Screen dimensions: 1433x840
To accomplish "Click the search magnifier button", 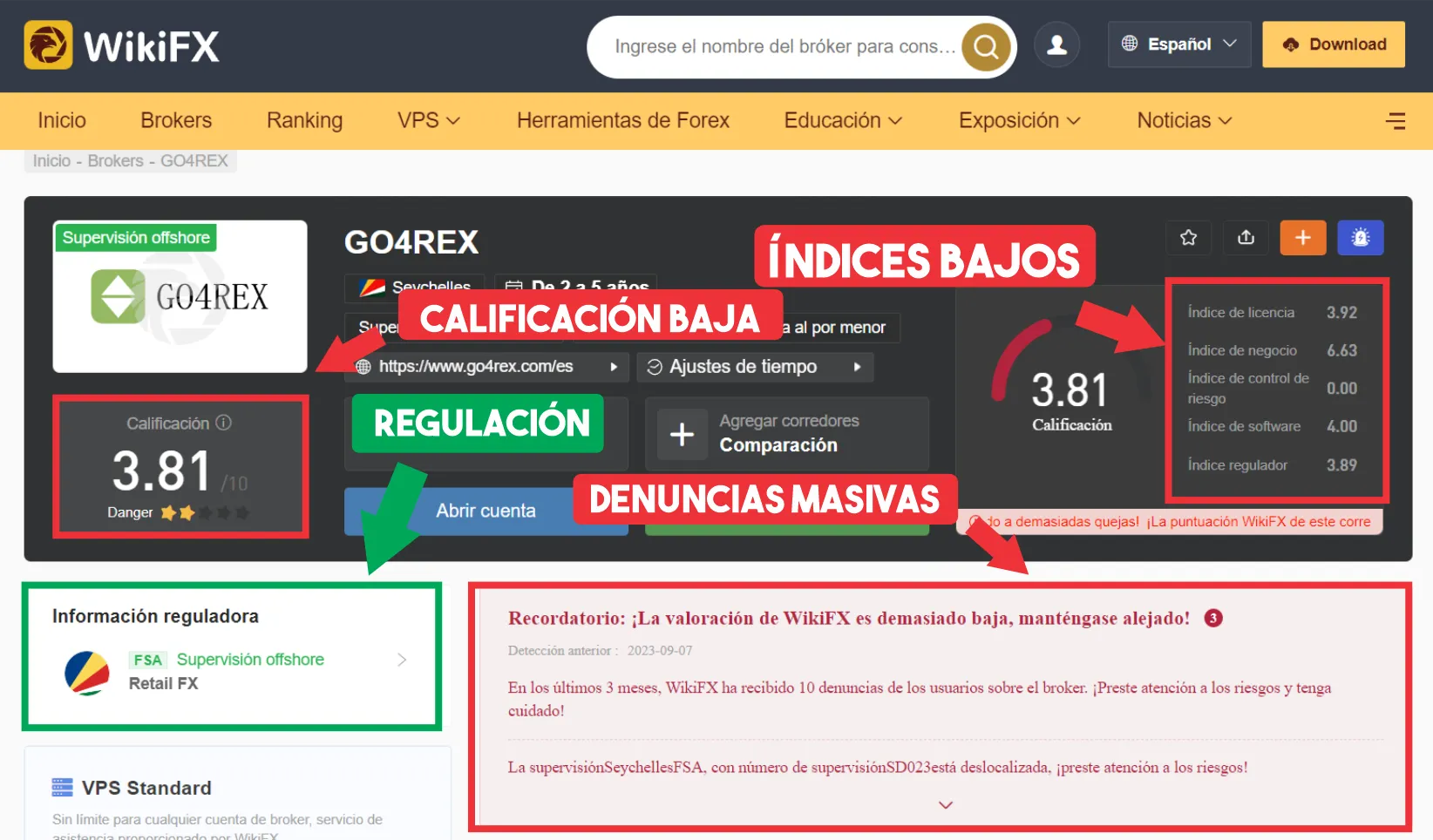I will [986, 46].
